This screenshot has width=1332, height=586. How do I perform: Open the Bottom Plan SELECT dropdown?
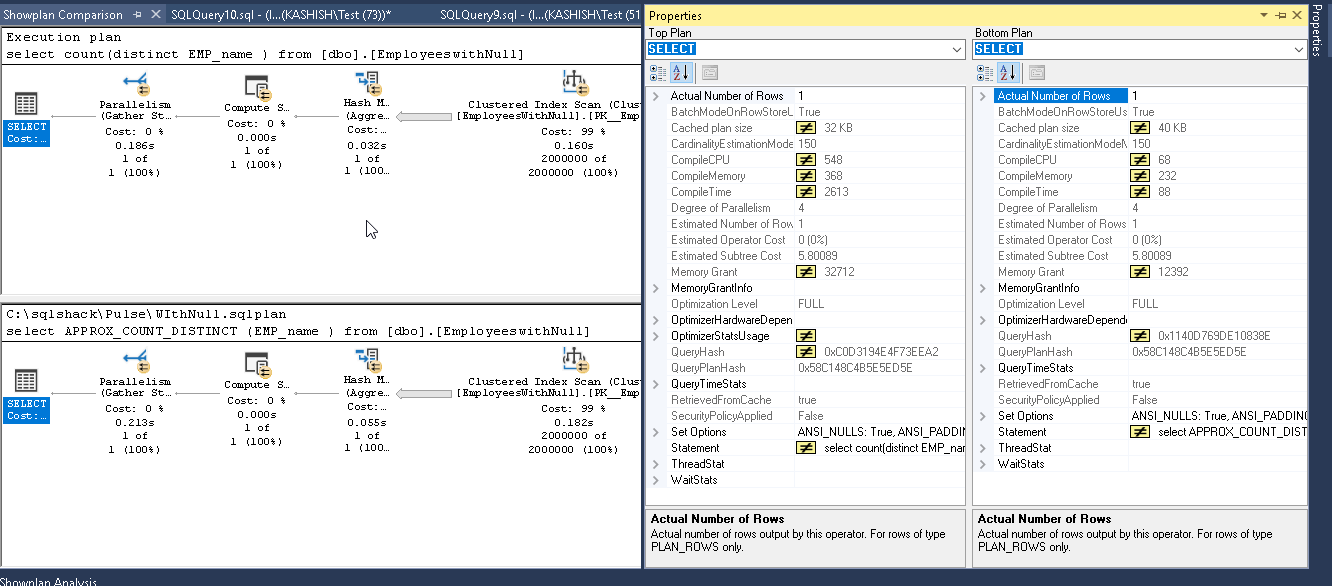tap(1299, 49)
